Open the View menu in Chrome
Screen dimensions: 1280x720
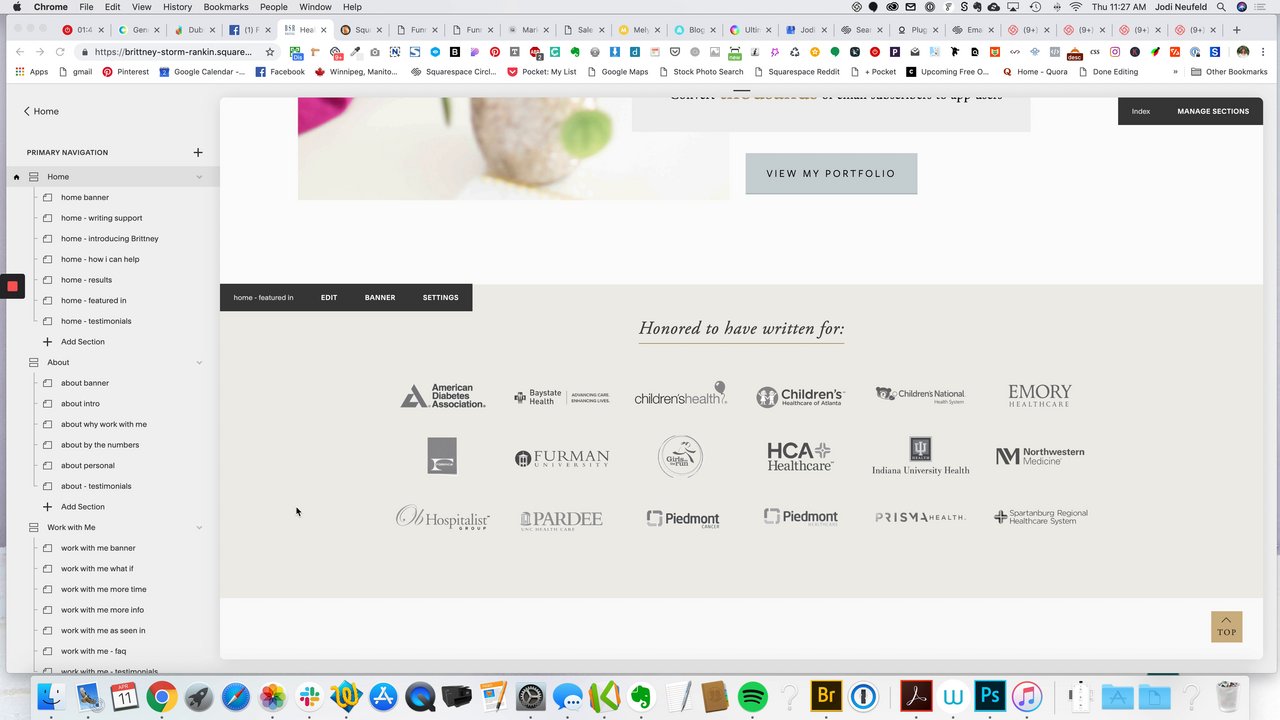142,7
